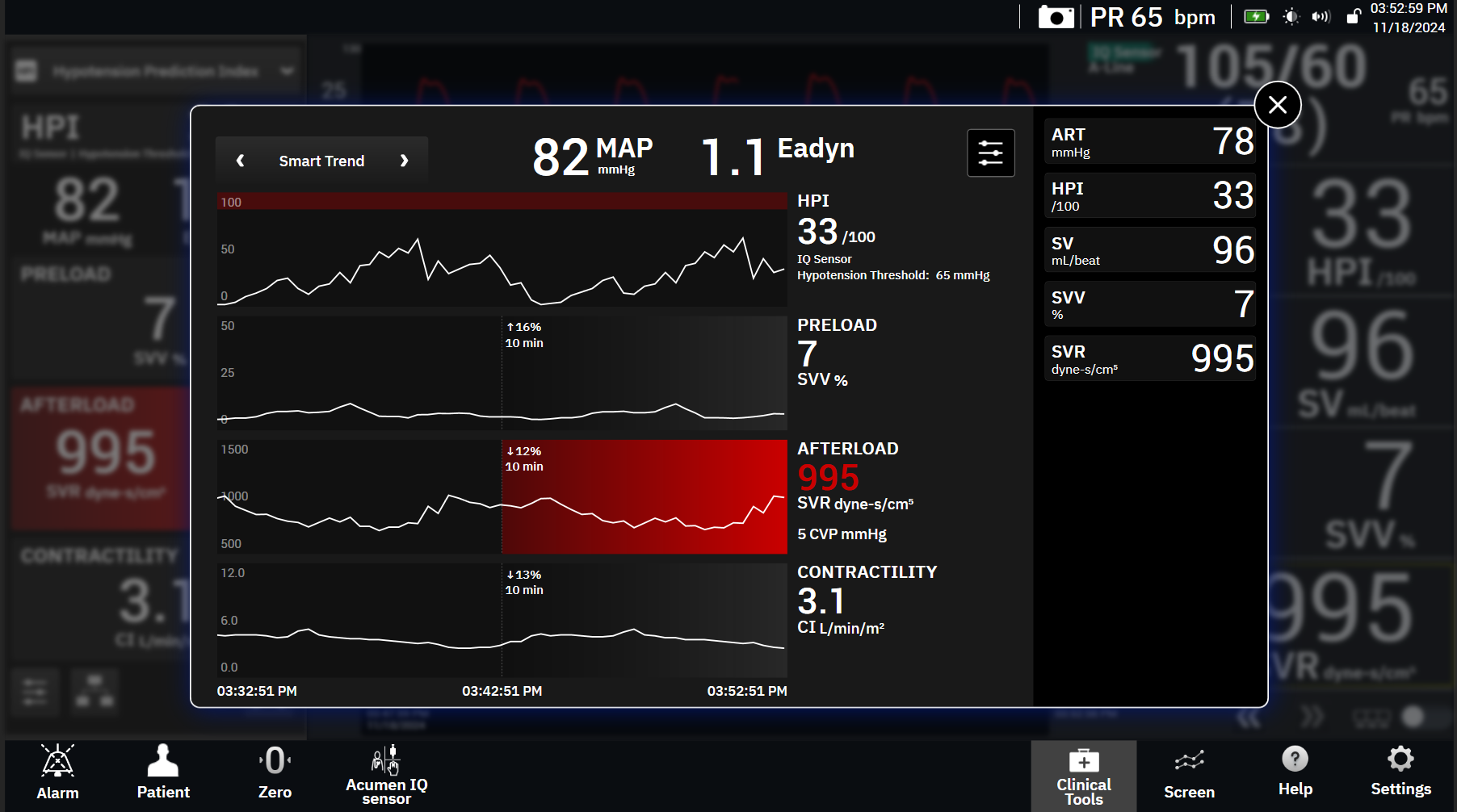Open the Clinical Tools tab
Screen dimensions: 1457x812
point(1083,776)
